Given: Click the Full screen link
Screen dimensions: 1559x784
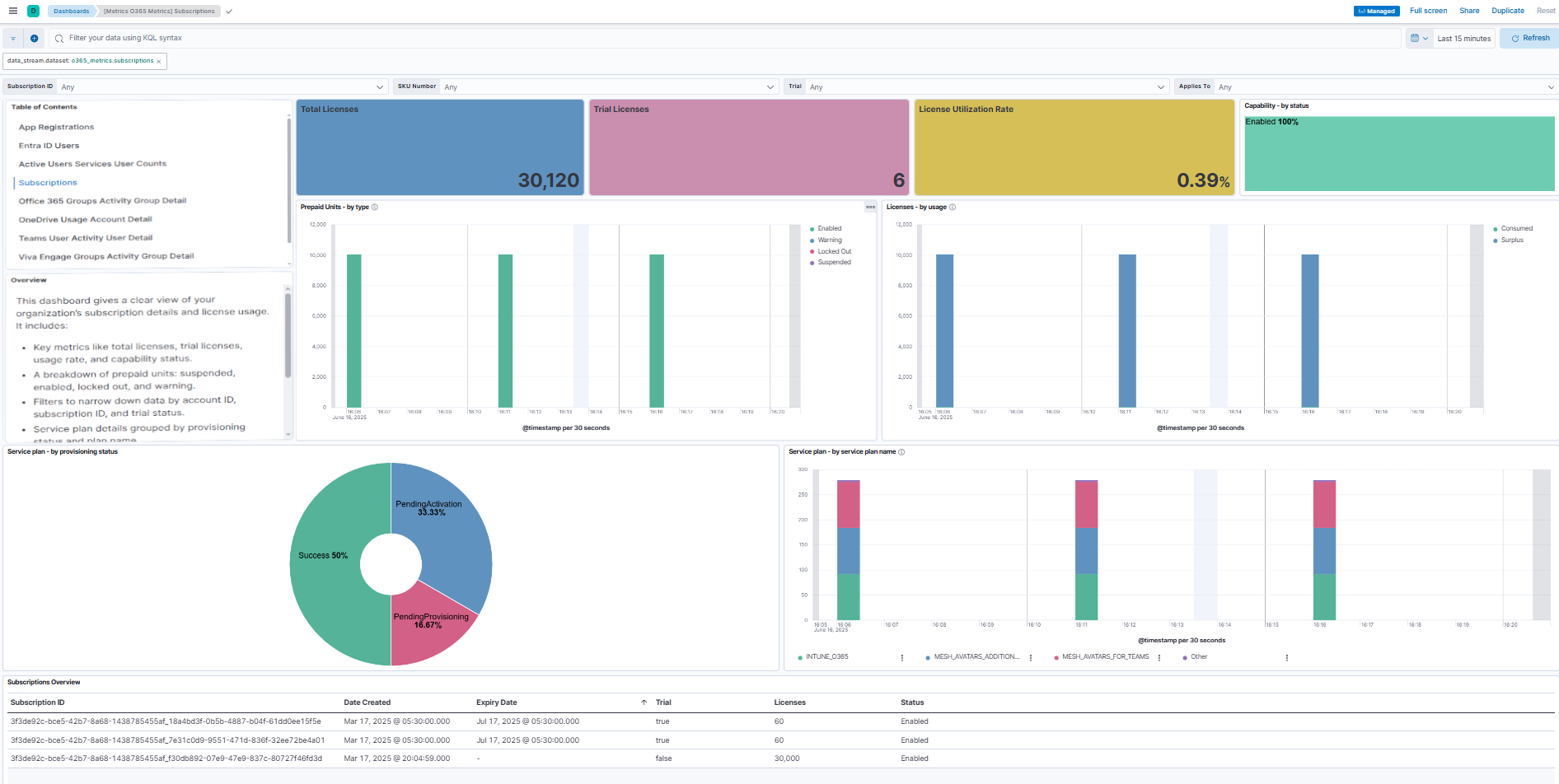Looking at the screenshot, I should point(1428,11).
